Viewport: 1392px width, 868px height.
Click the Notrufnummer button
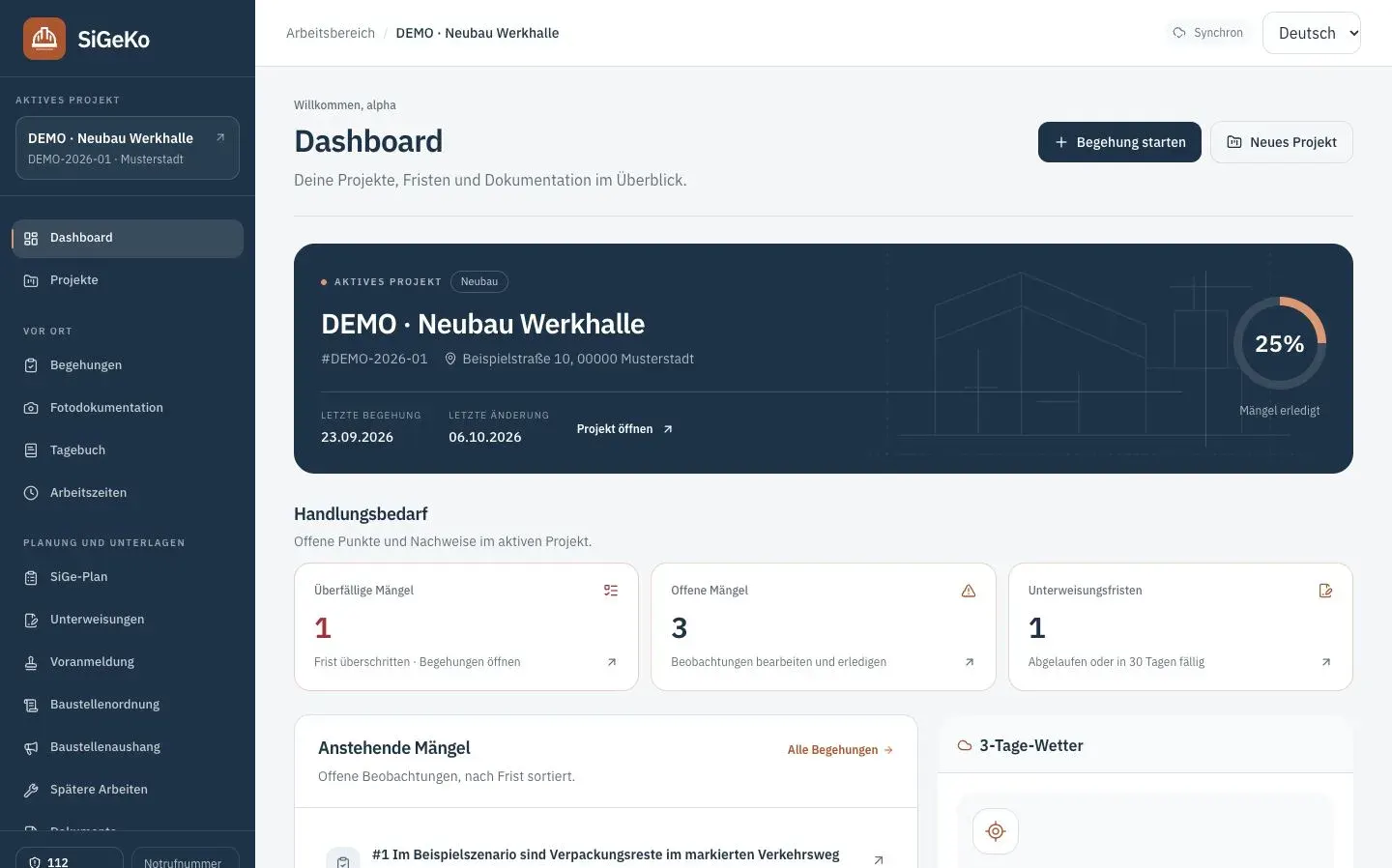pos(186,857)
